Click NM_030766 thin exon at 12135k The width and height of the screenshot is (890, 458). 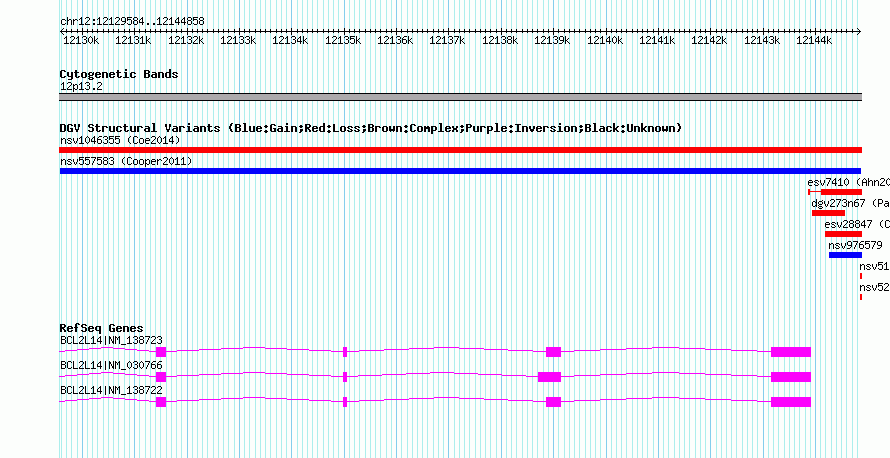point(345,377)
